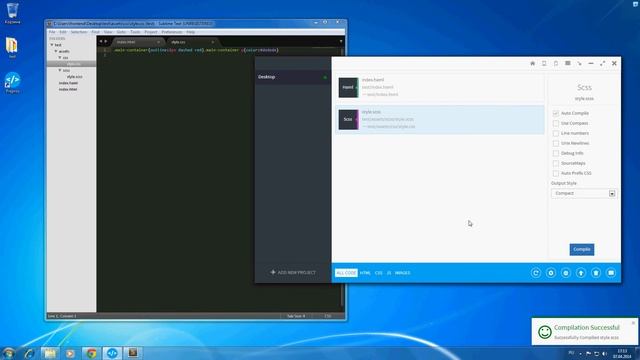Switch to style.css tab in Sublime

point(191,42)
